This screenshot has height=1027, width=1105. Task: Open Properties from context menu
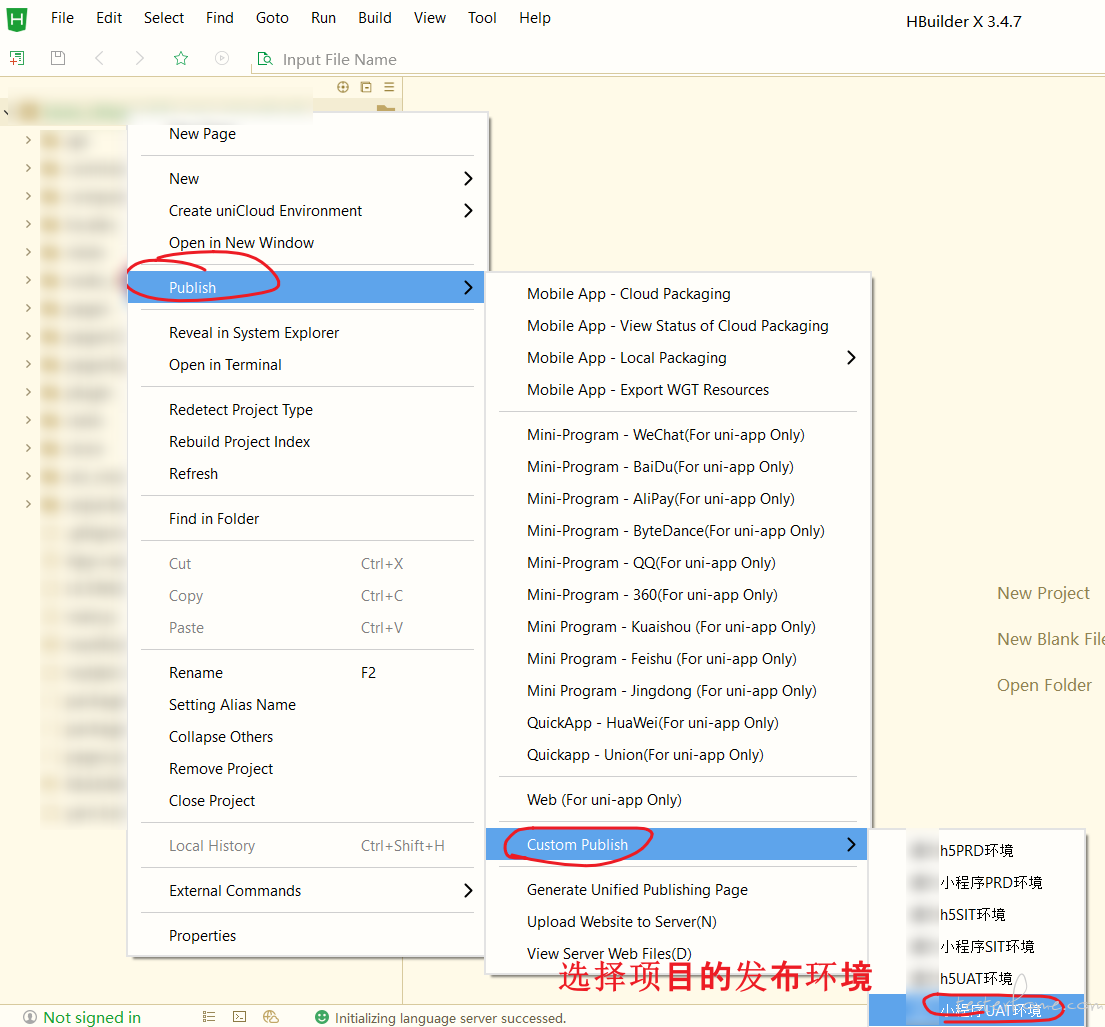point(203,936)
